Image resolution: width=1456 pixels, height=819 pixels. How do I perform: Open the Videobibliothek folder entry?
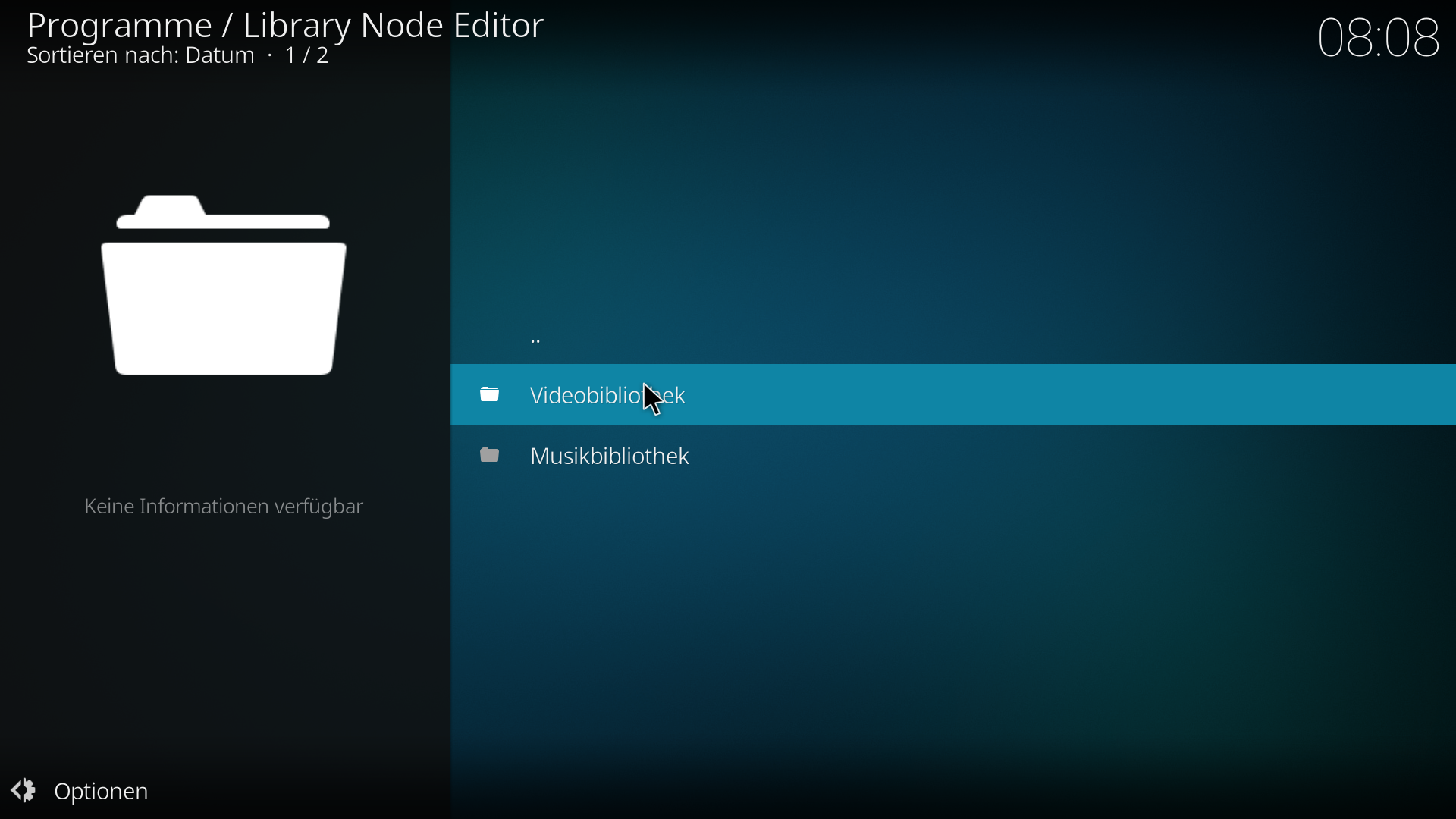coord(953,395)
